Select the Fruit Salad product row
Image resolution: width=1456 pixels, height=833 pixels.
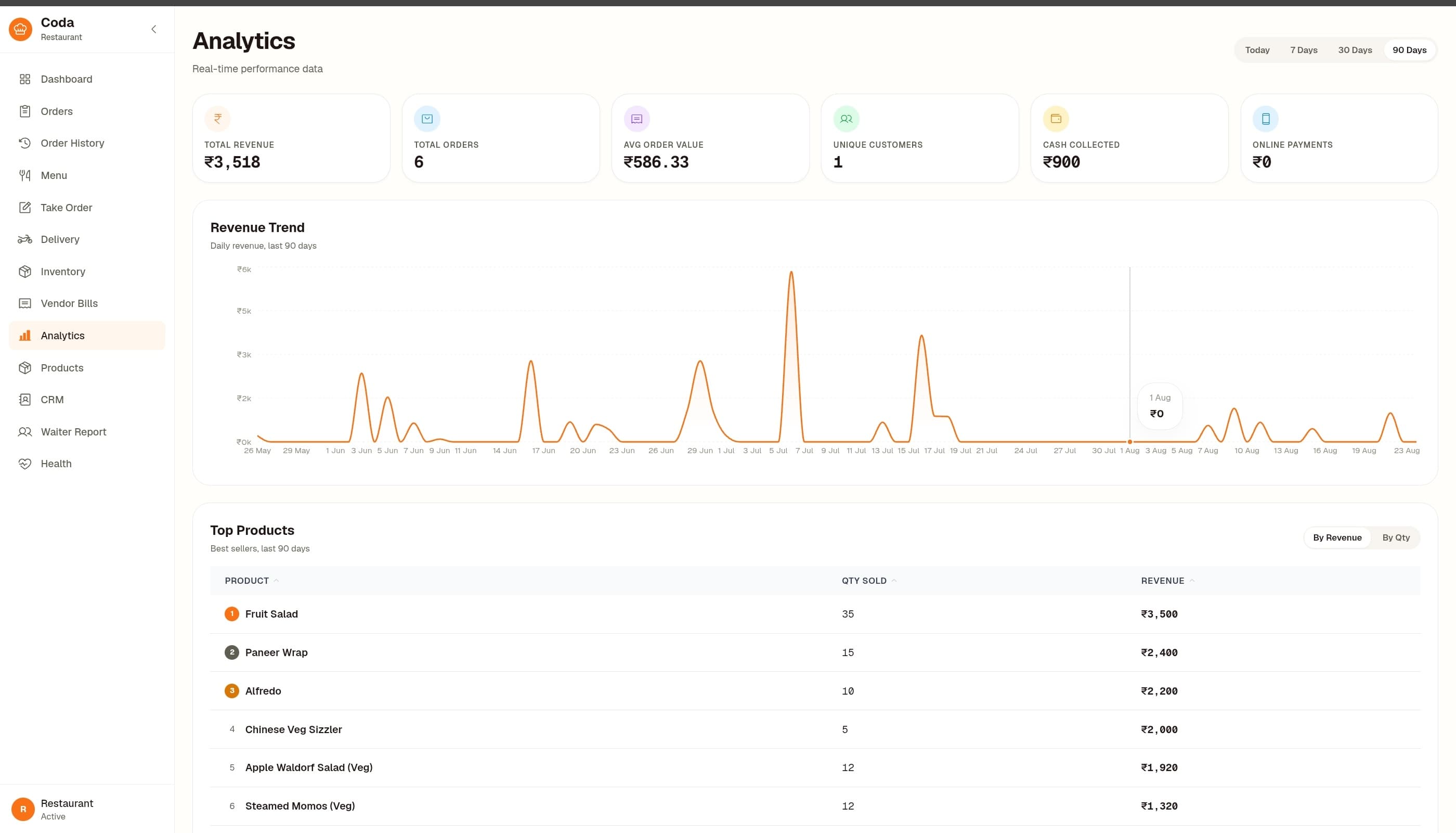click(x=815, y=614)
